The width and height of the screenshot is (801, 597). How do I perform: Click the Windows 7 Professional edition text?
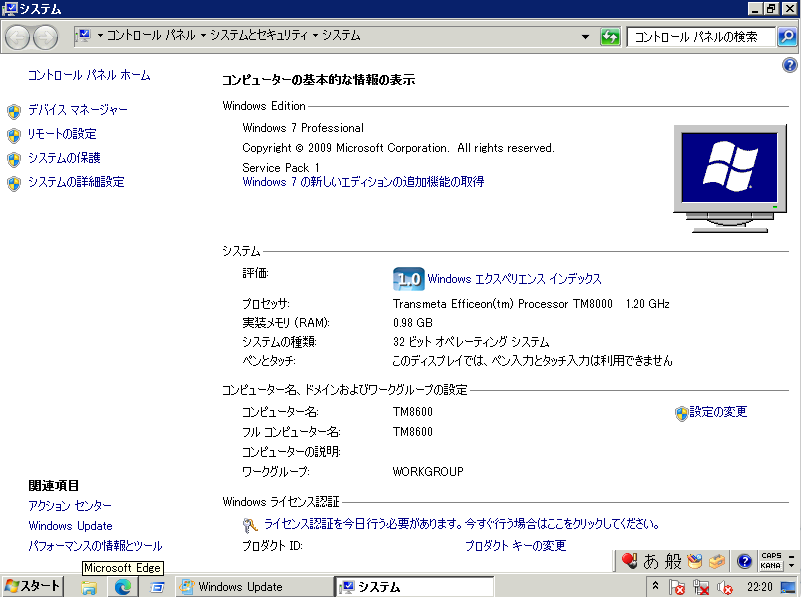303,128
